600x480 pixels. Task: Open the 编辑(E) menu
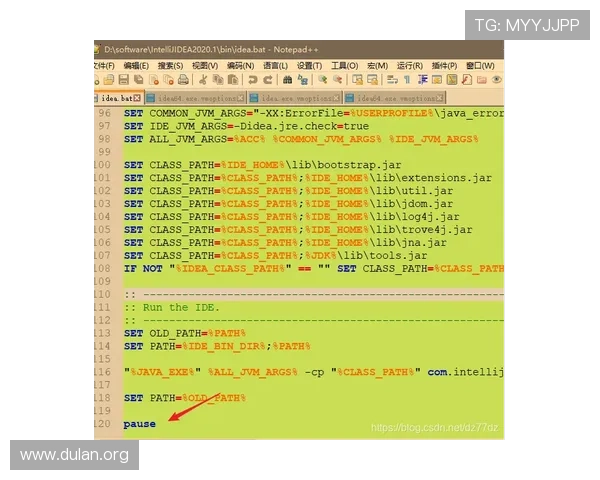[136, 66]
